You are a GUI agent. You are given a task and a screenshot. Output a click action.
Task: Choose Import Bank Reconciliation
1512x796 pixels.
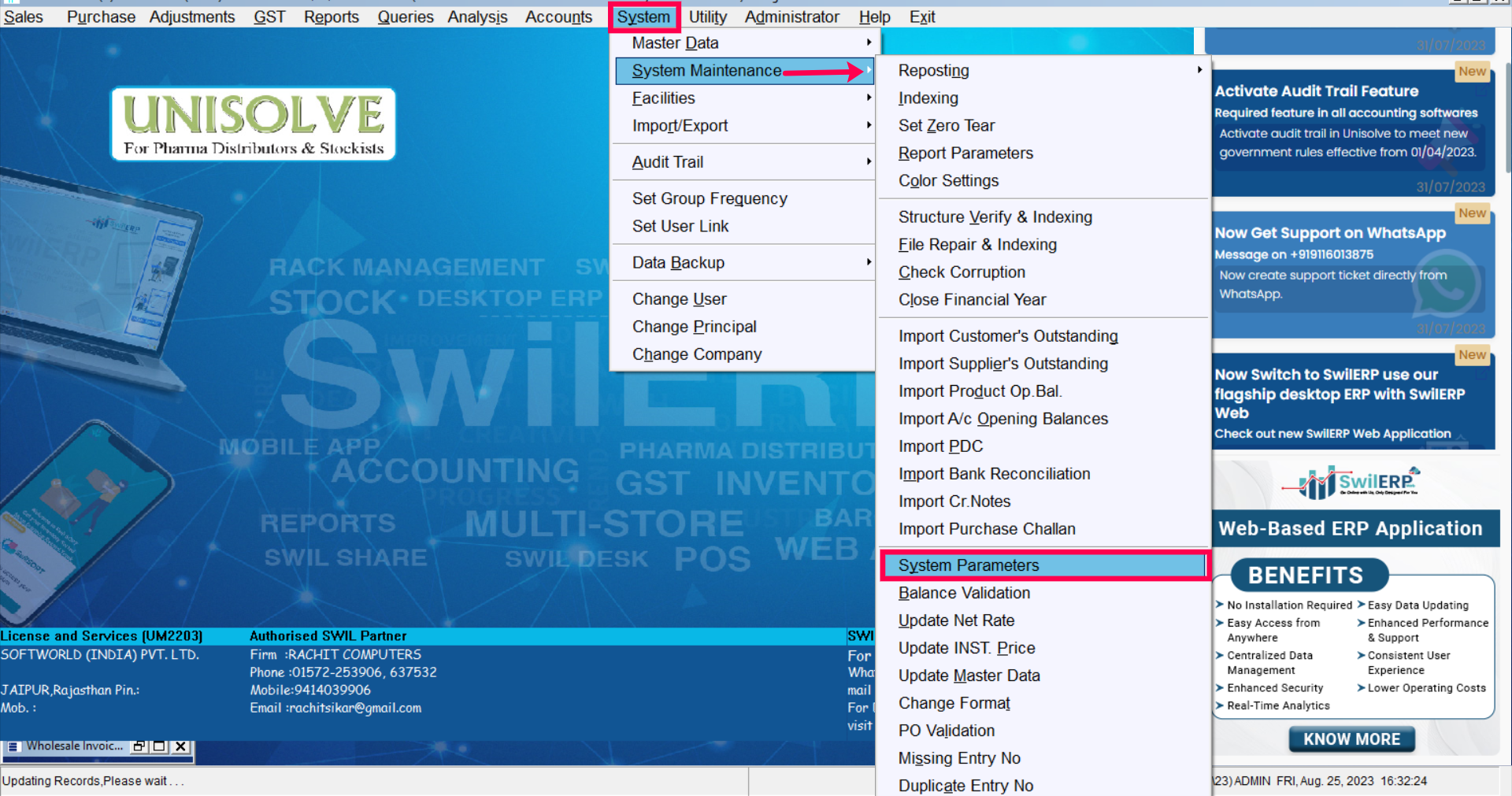point(1044,473)
